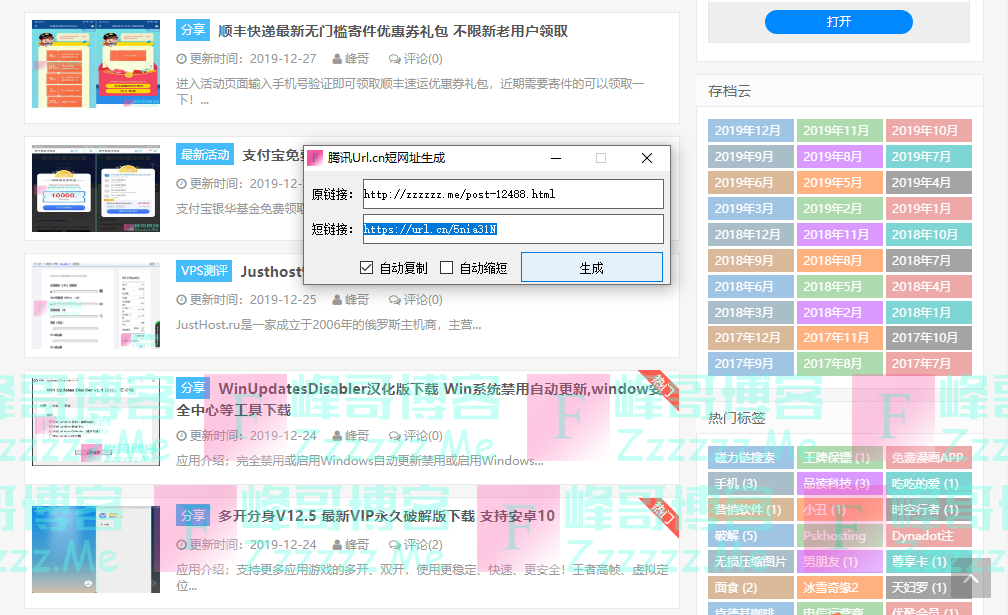Viewport: 1008px width, 615px height.
Task: Select the 吃吃的爱 (1) tag
Action: pos(928,483)
